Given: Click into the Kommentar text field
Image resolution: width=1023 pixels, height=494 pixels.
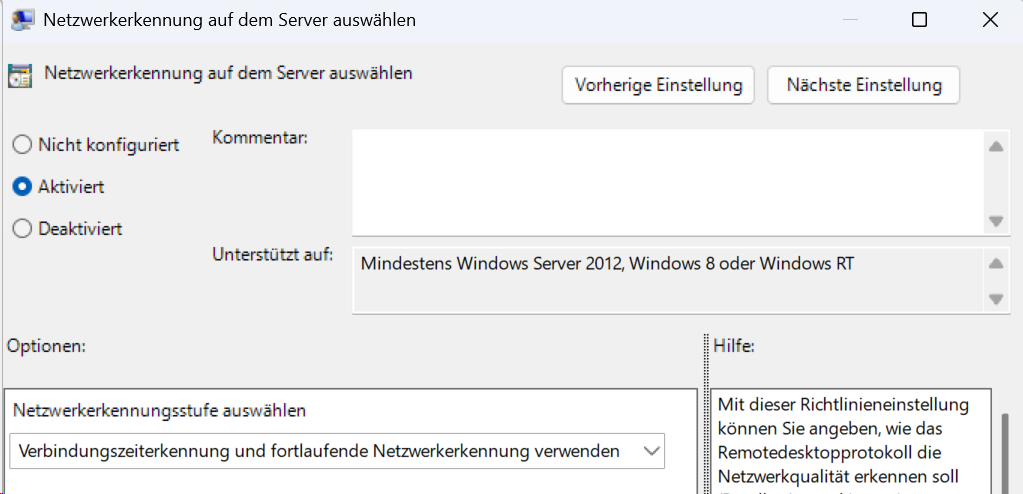Looking at the screenshot, I should pos(666,182).
